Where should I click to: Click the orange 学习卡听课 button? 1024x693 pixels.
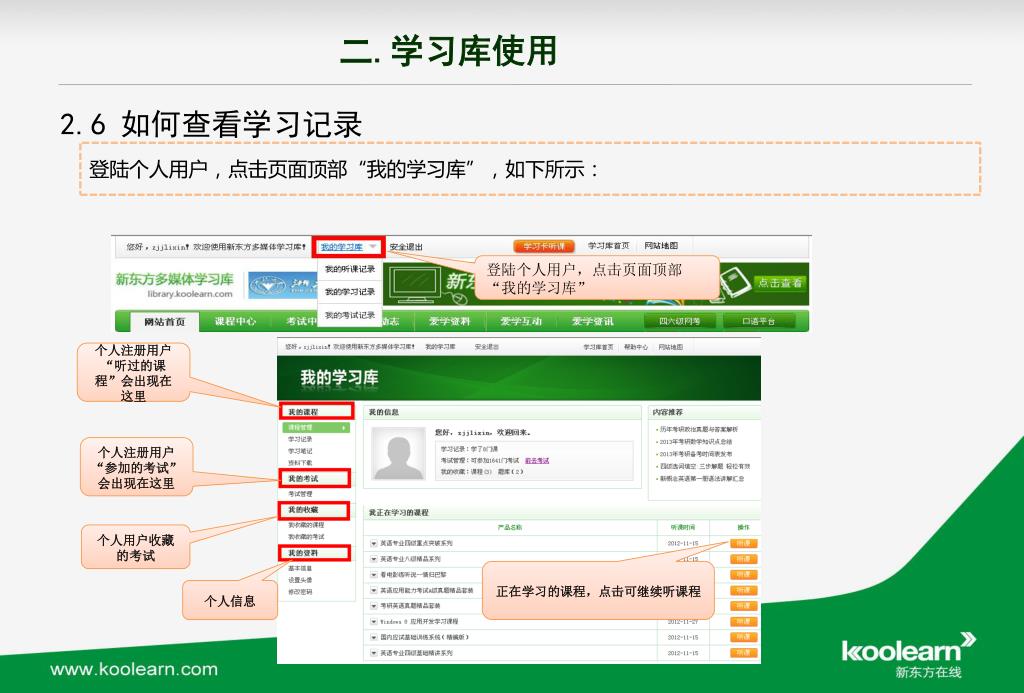[543, 246]
